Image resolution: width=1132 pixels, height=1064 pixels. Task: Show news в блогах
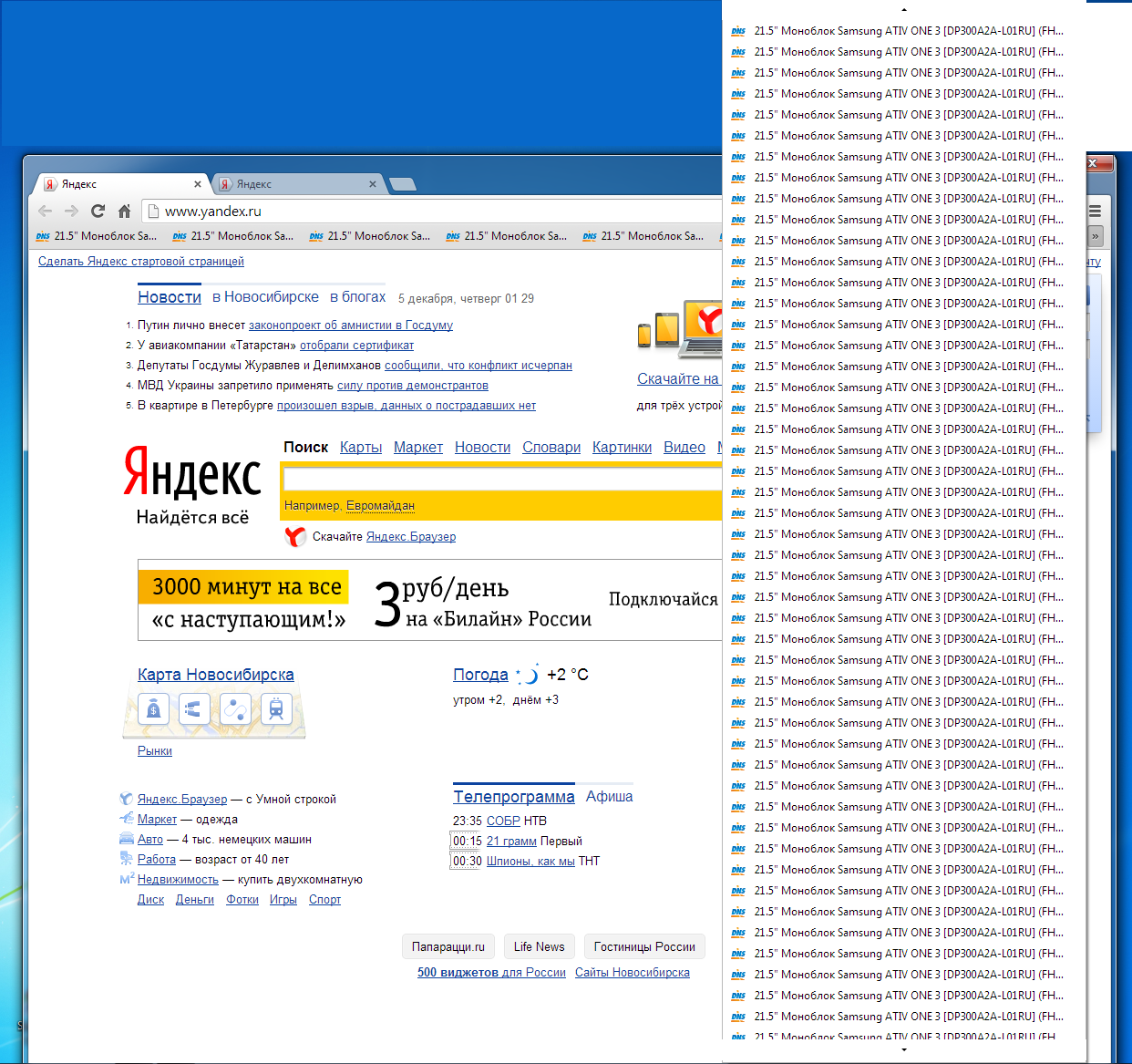[357, 297]
